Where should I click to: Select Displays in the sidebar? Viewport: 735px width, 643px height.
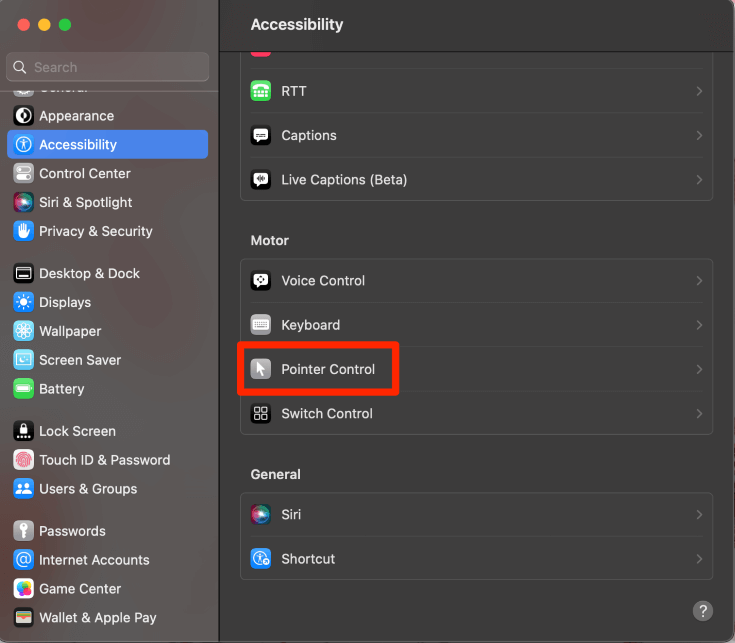tap(65, 302)
